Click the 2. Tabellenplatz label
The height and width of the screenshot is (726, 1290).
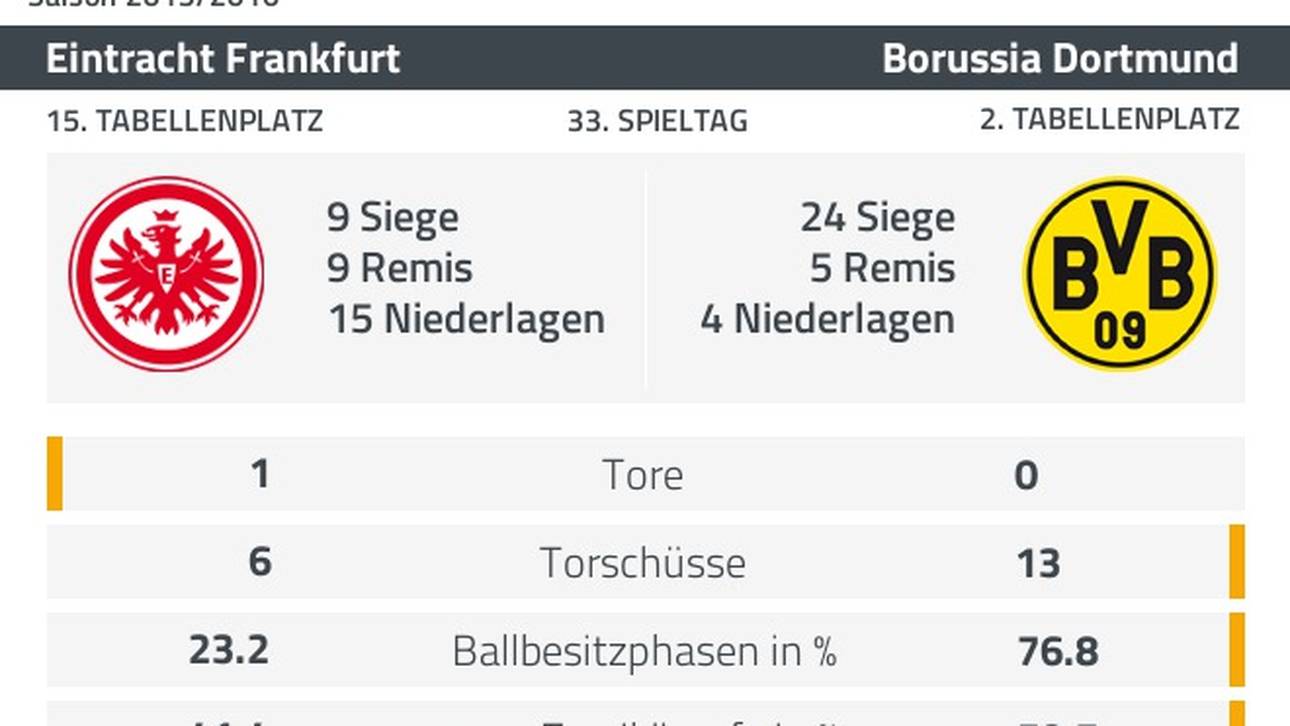click(x=1109, y=120)
